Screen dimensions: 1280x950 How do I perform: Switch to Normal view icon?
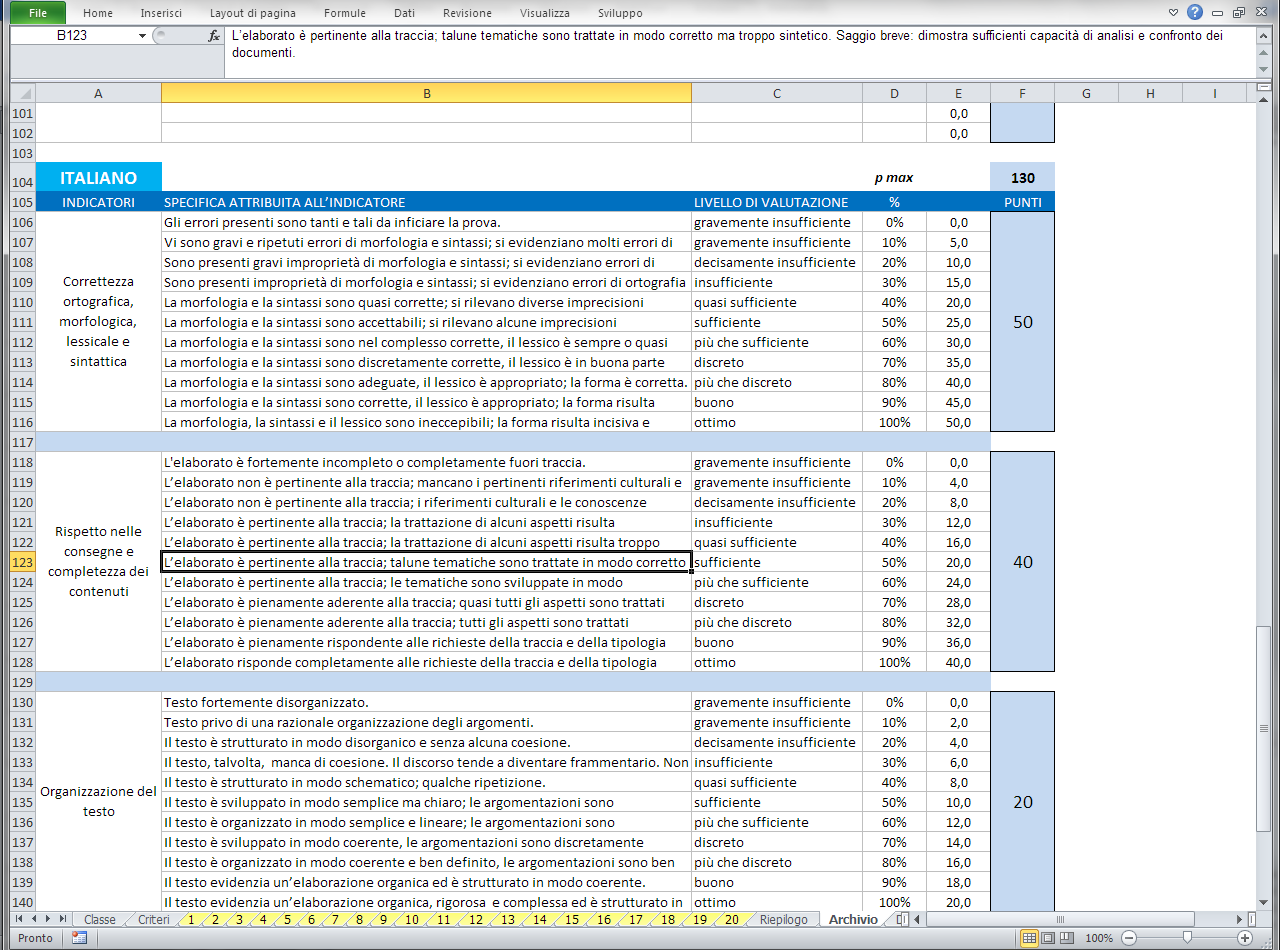(1028, 938)
